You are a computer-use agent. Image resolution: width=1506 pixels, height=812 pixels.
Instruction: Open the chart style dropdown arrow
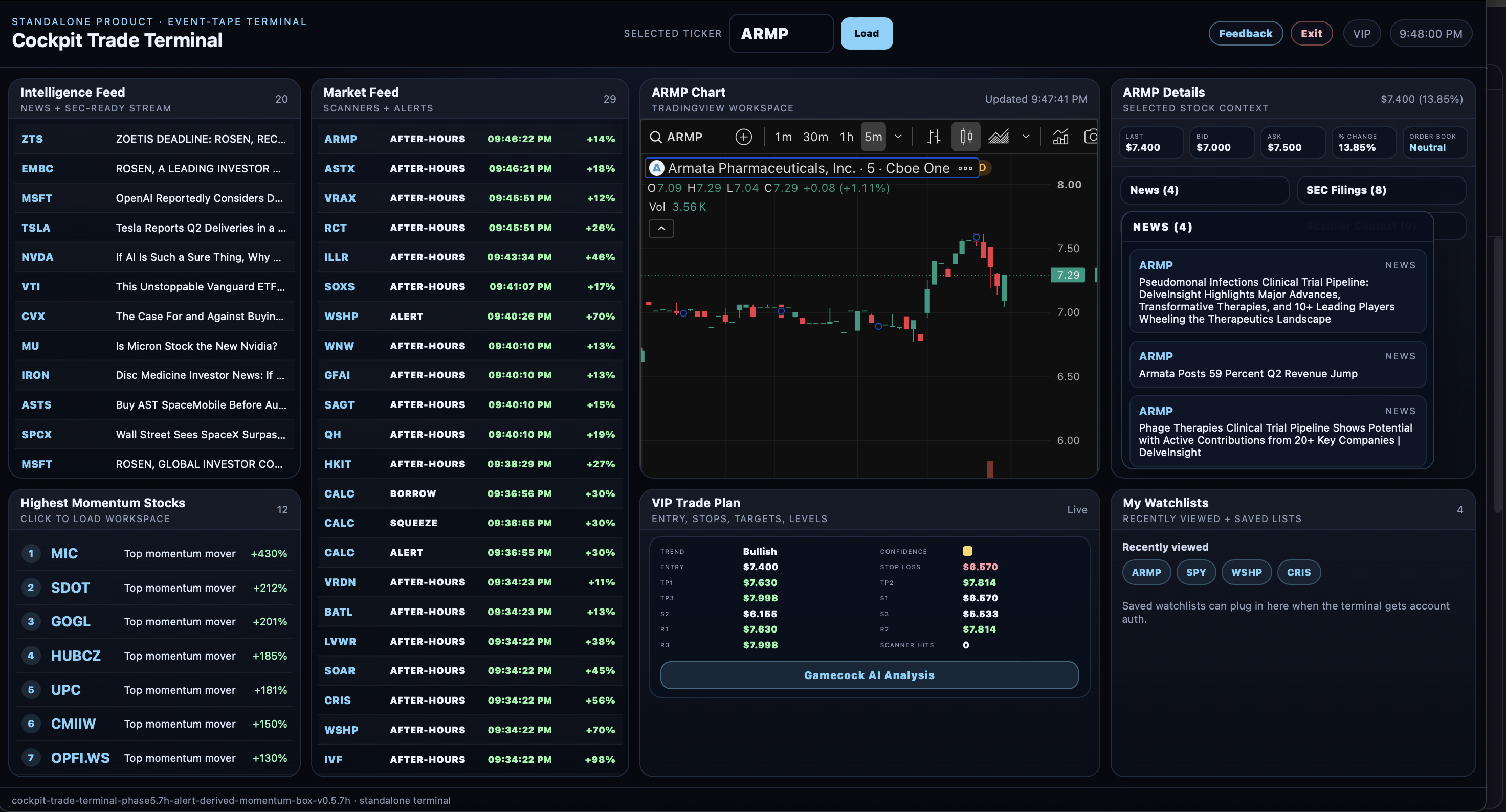pos(1026,137)
